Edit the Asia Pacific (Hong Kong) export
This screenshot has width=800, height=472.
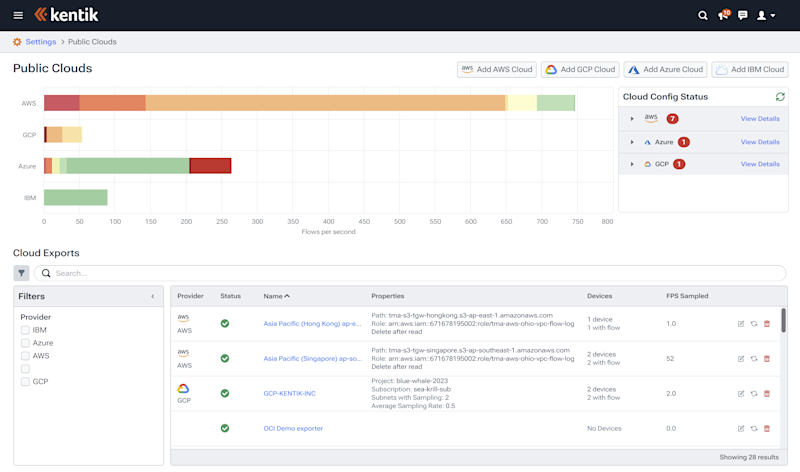coord(741,324)
